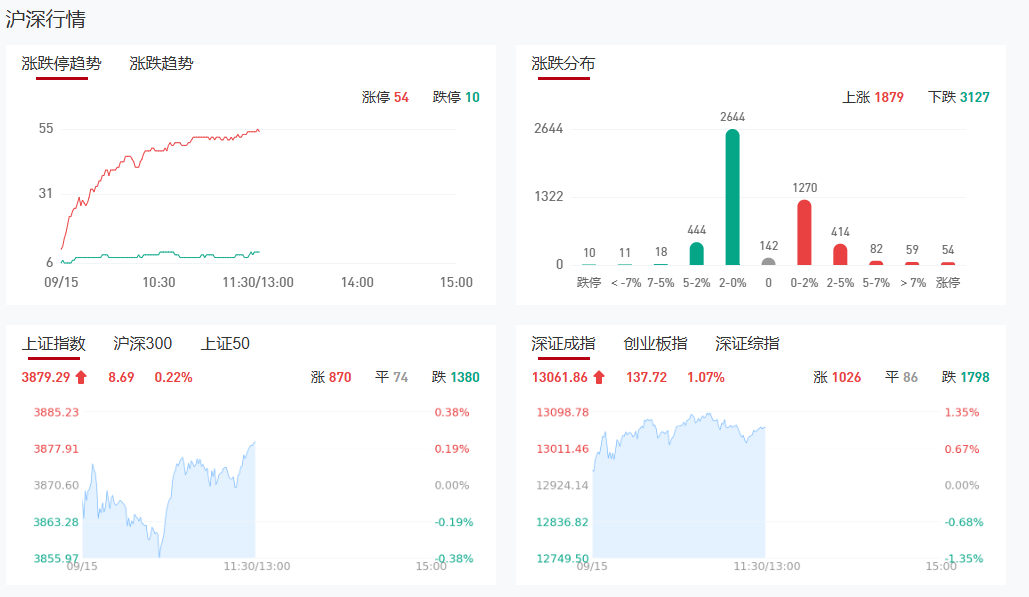Viewport: 1029px width, 597px height.
Task: Select the 涨跌停趋势 tab
Action: pos(61,64)
